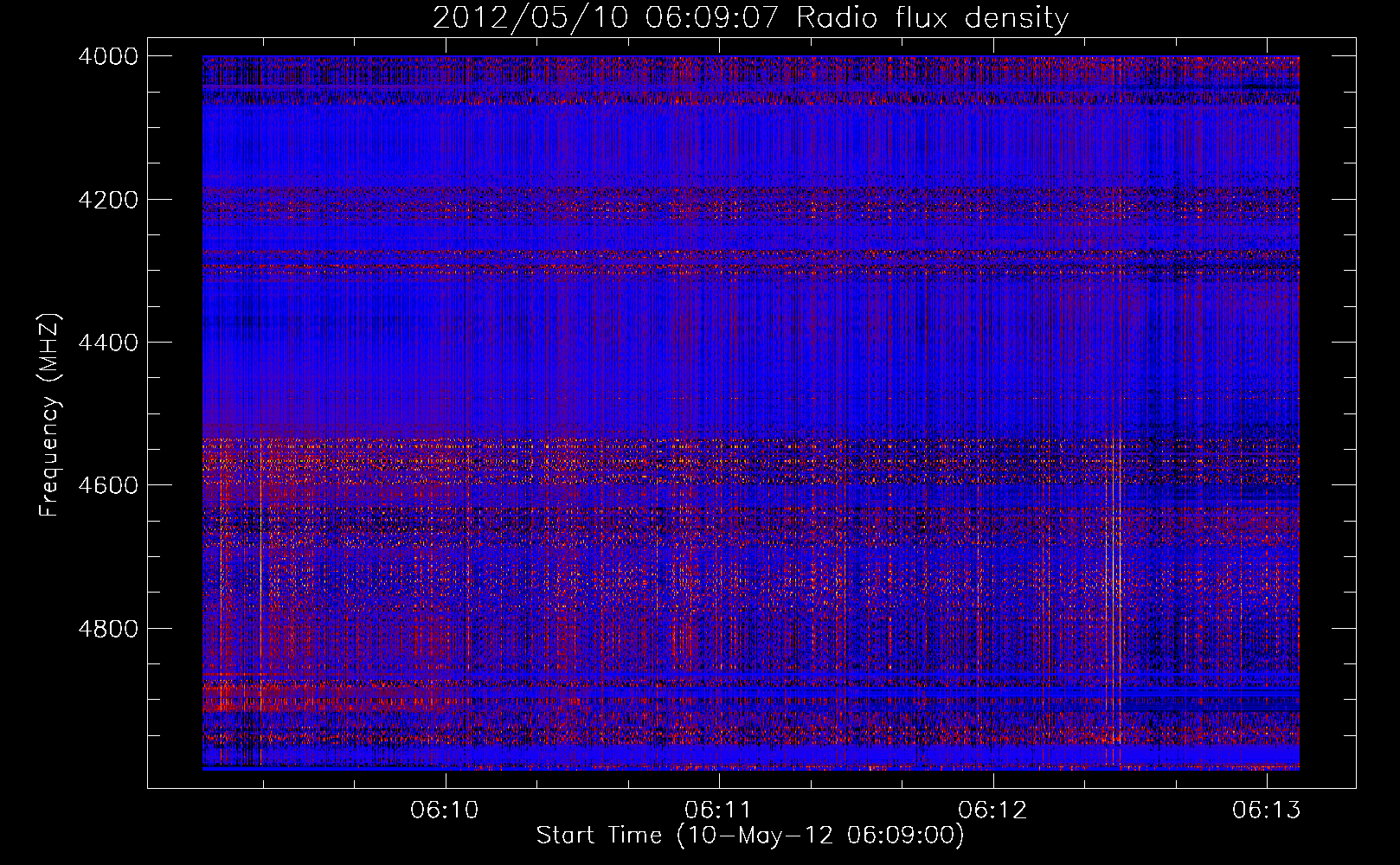Viewport: 1400px width, 865px height.
Task: Click the 06:12 time tick label
Action: tap(992, 810)
